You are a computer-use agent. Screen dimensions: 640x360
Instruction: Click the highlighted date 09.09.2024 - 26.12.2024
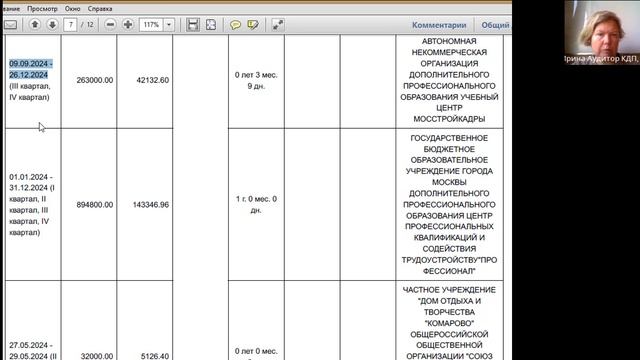(31, 69)
